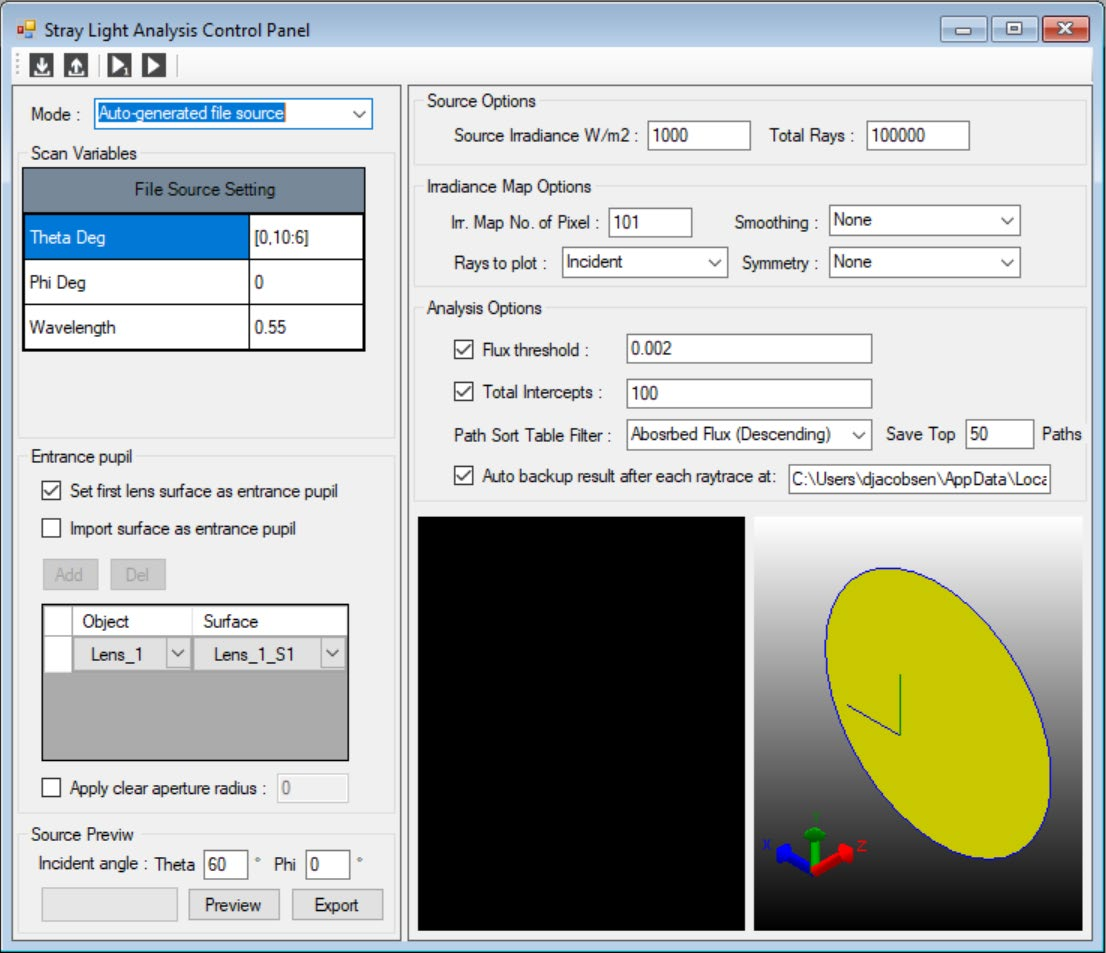The height and width of the screenshot is (953, 1106).
Task: Click the Preview button
Action: [x=232, y=905]
